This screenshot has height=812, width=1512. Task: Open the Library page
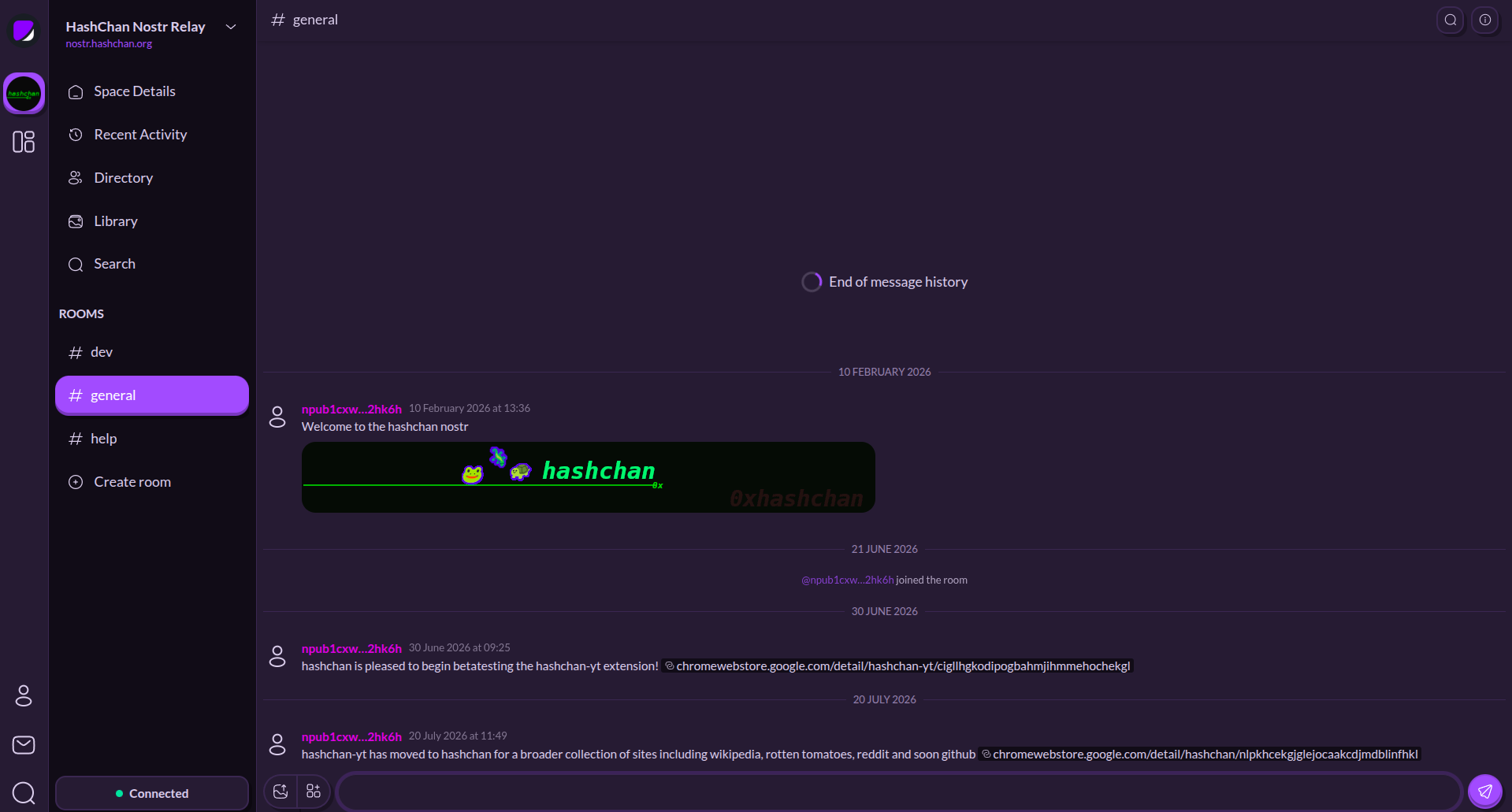coord(152,221)
